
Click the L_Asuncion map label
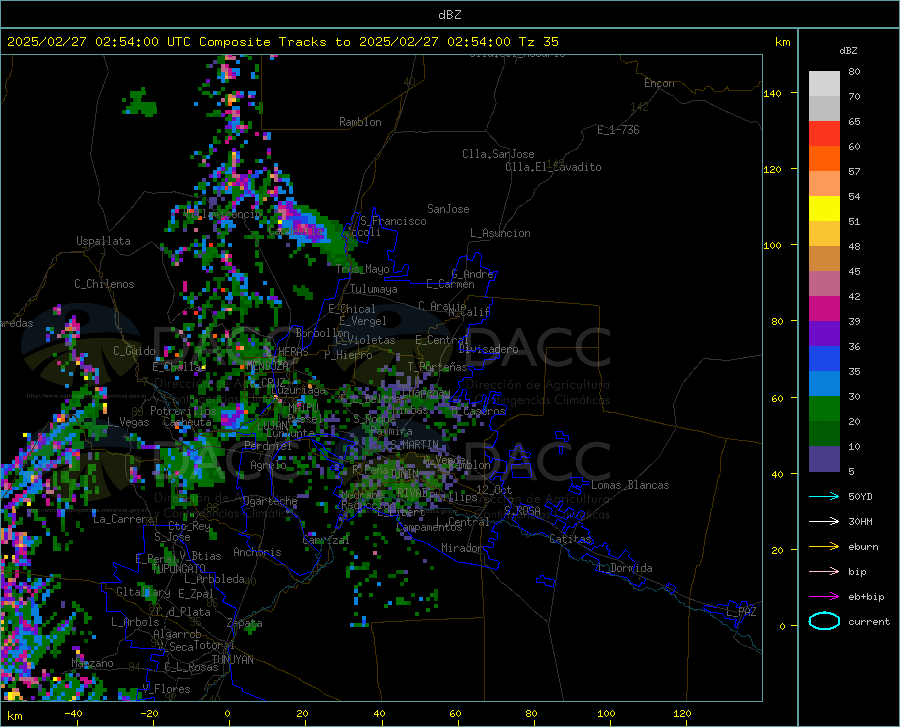pos(500,233)
